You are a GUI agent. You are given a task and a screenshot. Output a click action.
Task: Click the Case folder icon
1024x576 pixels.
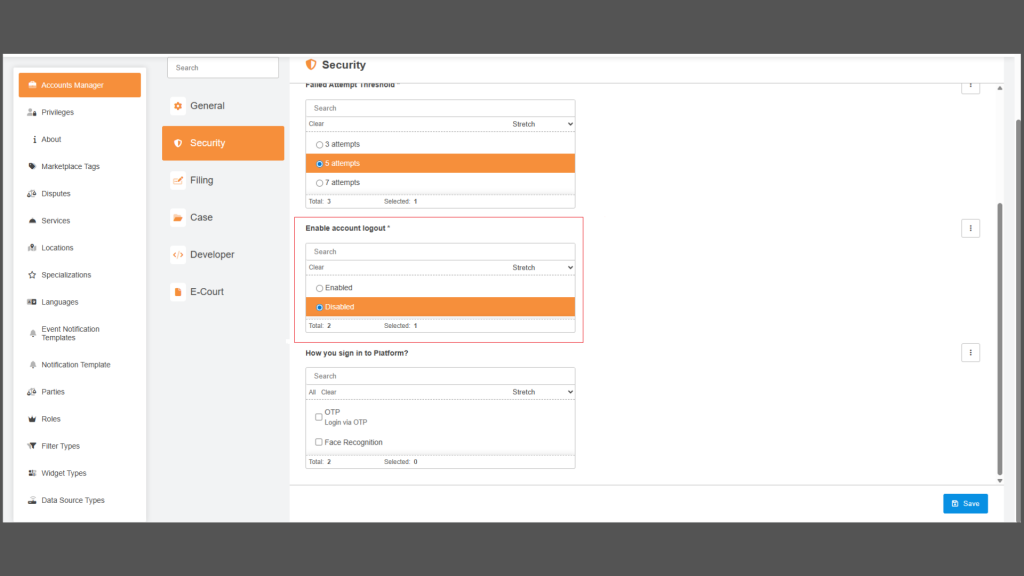tap(178, 218)
